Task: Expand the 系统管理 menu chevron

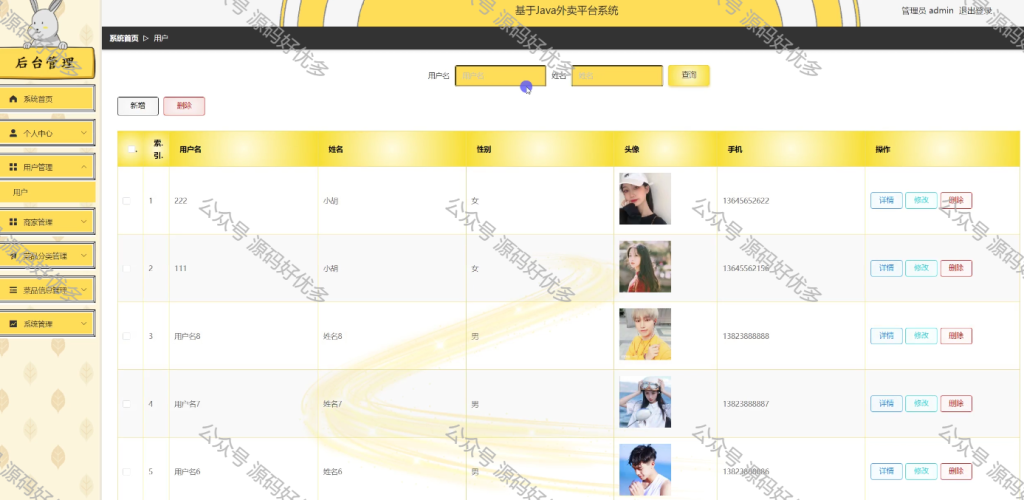Action: 84,324
